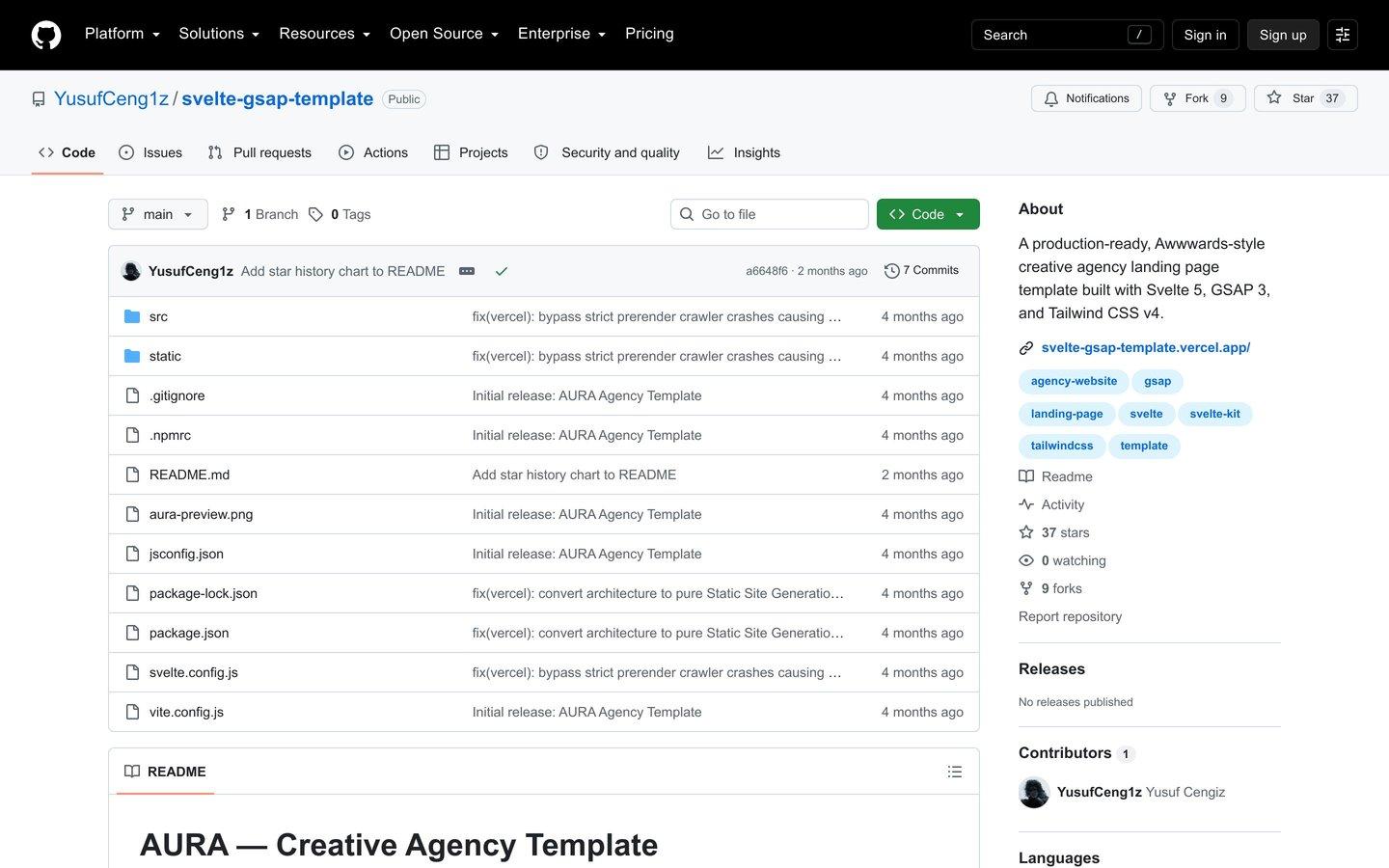The image size is (1389, 868).
Task: Click the repository icon before YusufCeng1z
Action: click(x=39, y=99)
